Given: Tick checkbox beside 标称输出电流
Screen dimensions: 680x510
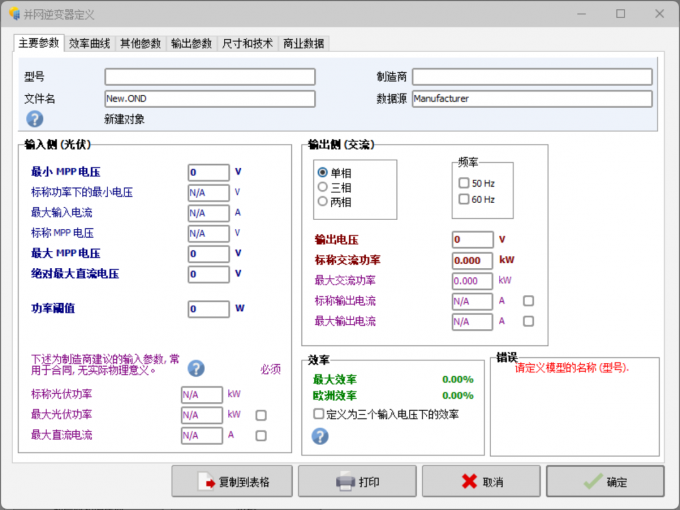Looking at the screenshot, I should tap(528, 301).
